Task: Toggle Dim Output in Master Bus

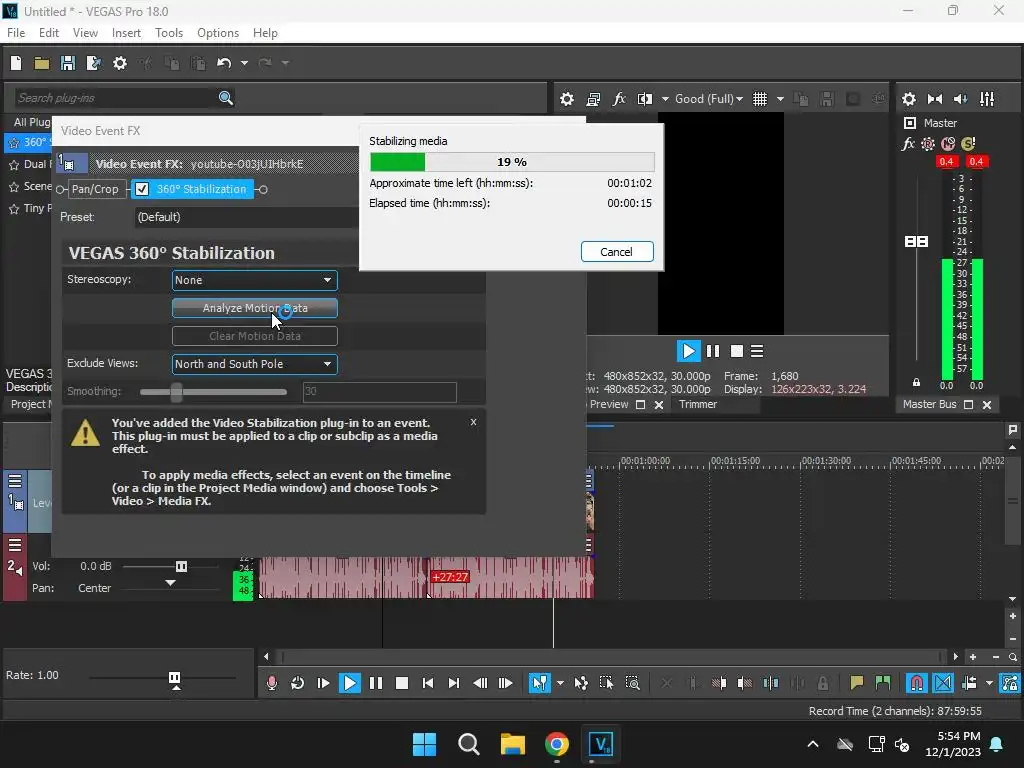Action: [961, 99]
